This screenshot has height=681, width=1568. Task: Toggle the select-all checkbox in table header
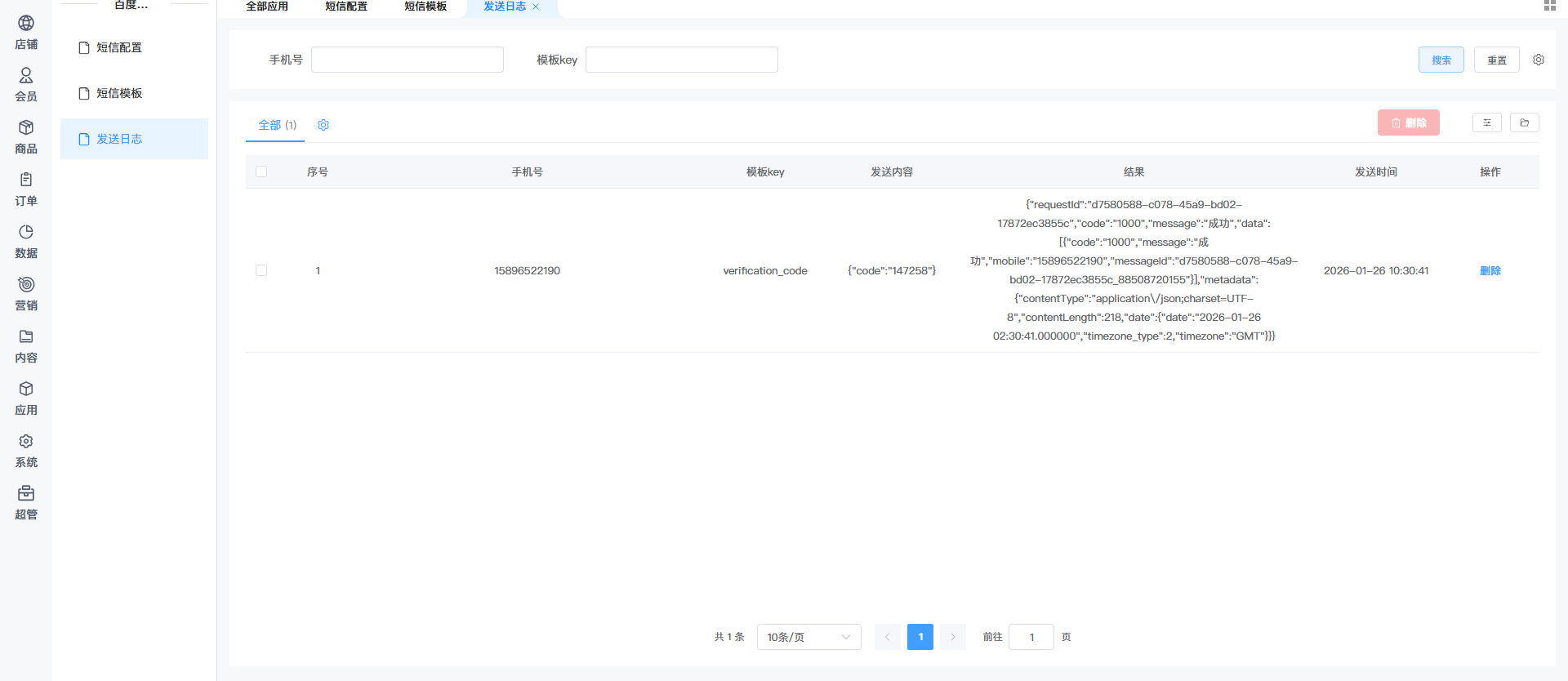tap(261, 171)
